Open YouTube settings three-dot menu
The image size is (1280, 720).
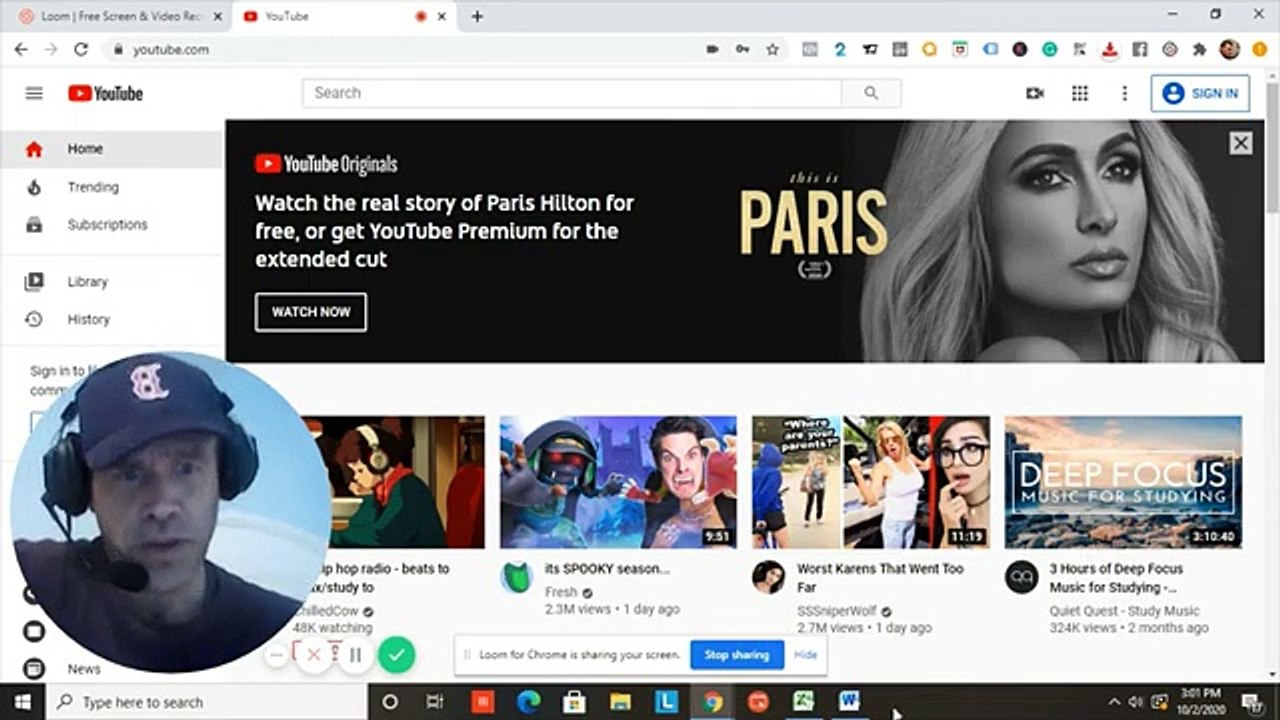[1124, 93]
